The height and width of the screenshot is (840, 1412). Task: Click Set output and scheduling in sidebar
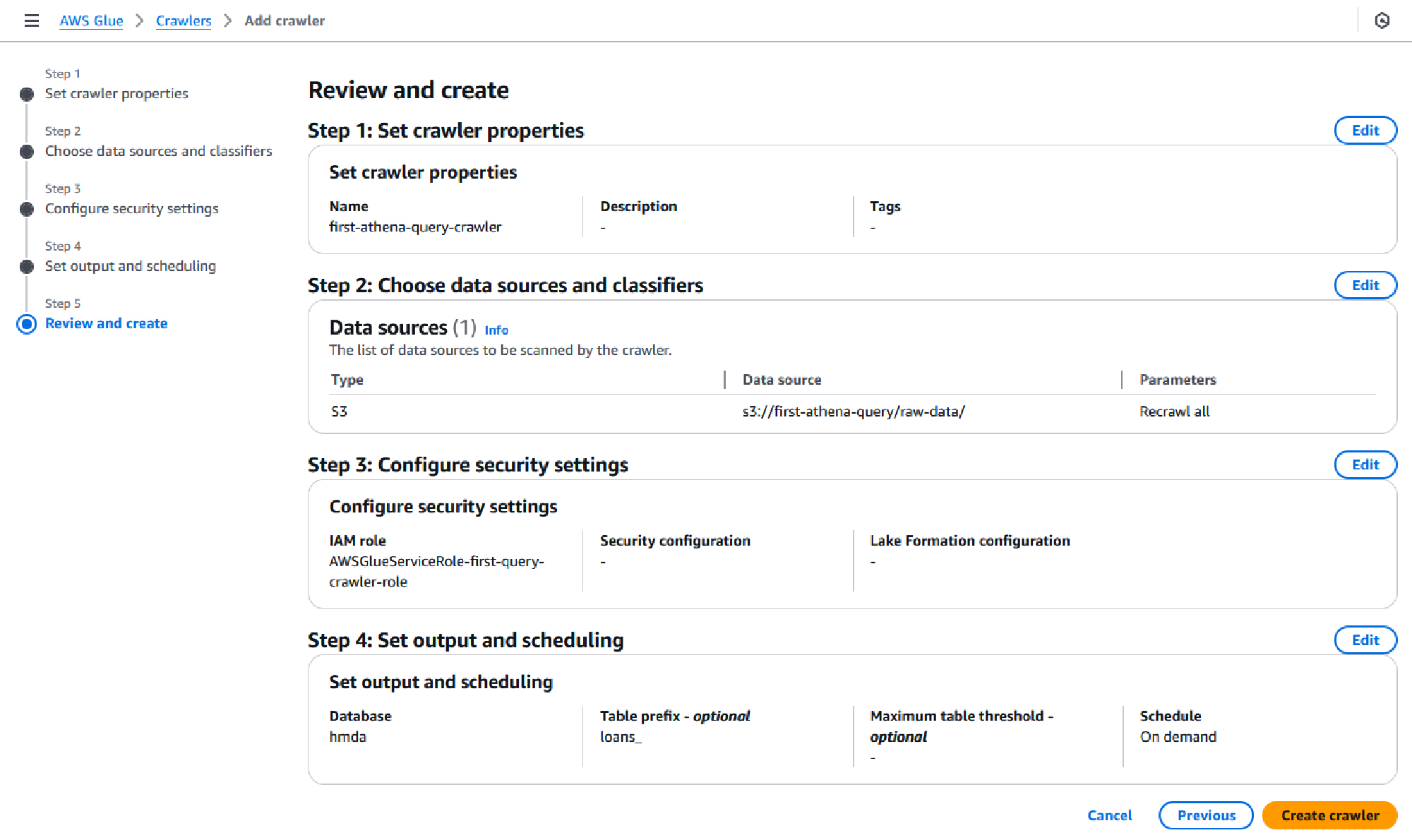tap(130, 266)
